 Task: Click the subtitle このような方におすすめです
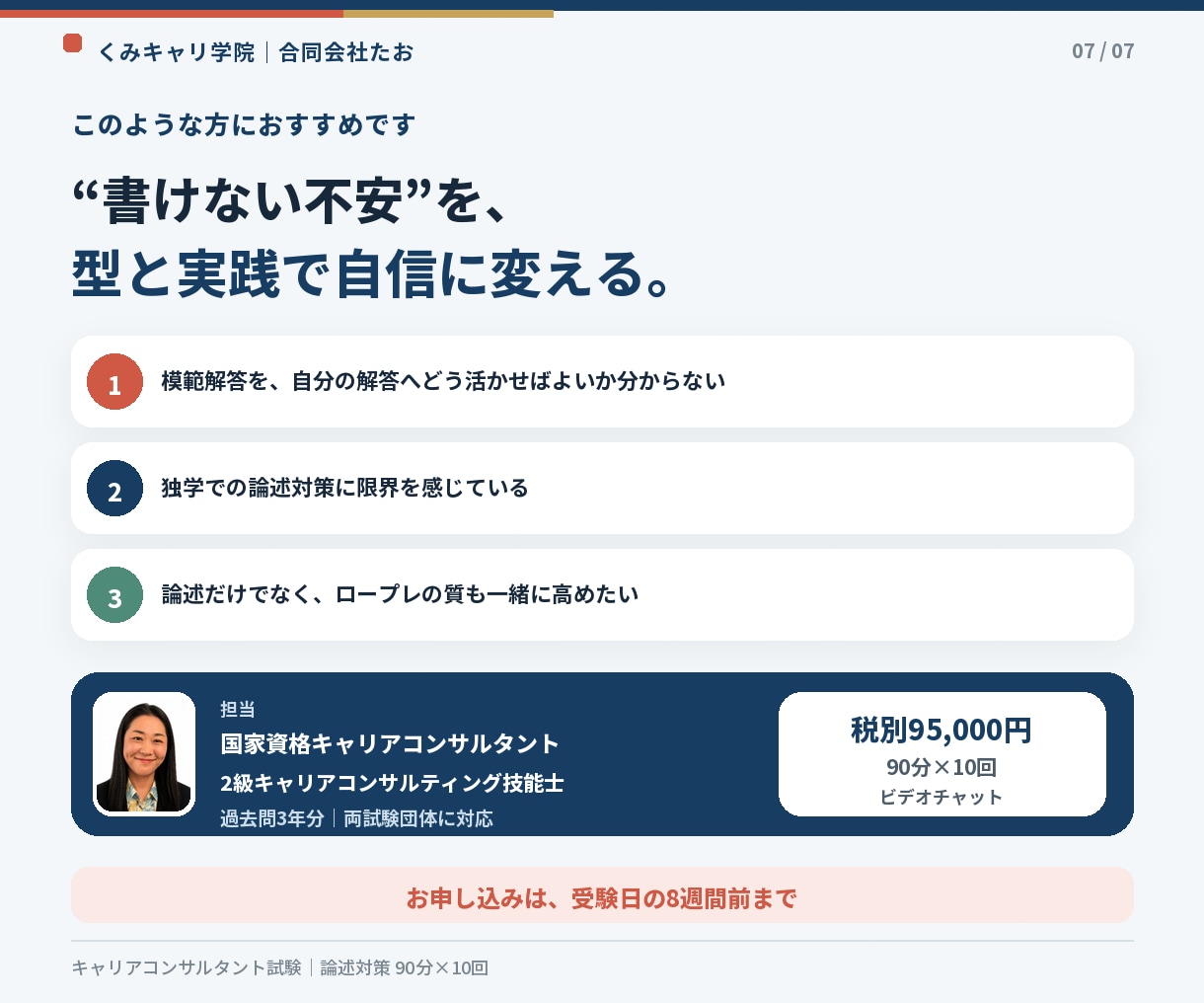tap(244, 125)
